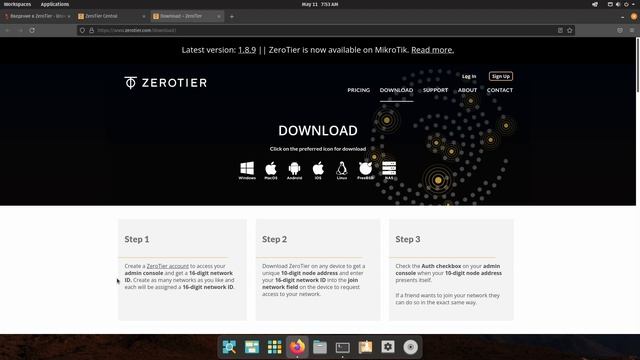640x360 pixels.
Task: Click the Step 1 heading text
Action: (x=137, y=239)
